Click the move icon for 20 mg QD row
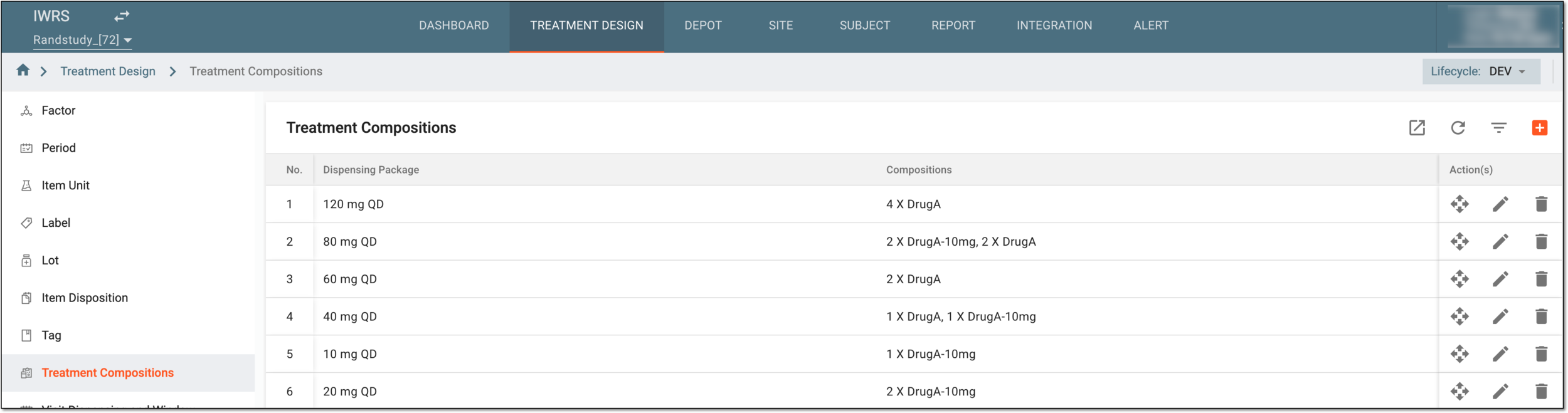This screenshot has width=1568, height=413. (x=1459, y=392)
